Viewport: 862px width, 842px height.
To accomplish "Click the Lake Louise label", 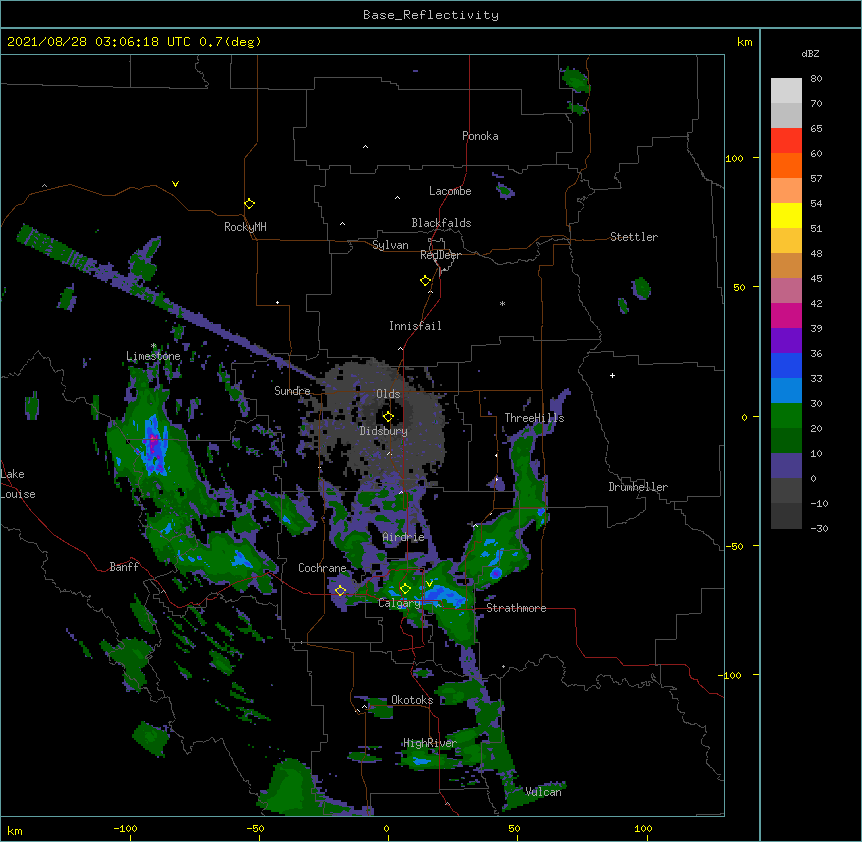I will pyautogui.click(x=18, y=484).
